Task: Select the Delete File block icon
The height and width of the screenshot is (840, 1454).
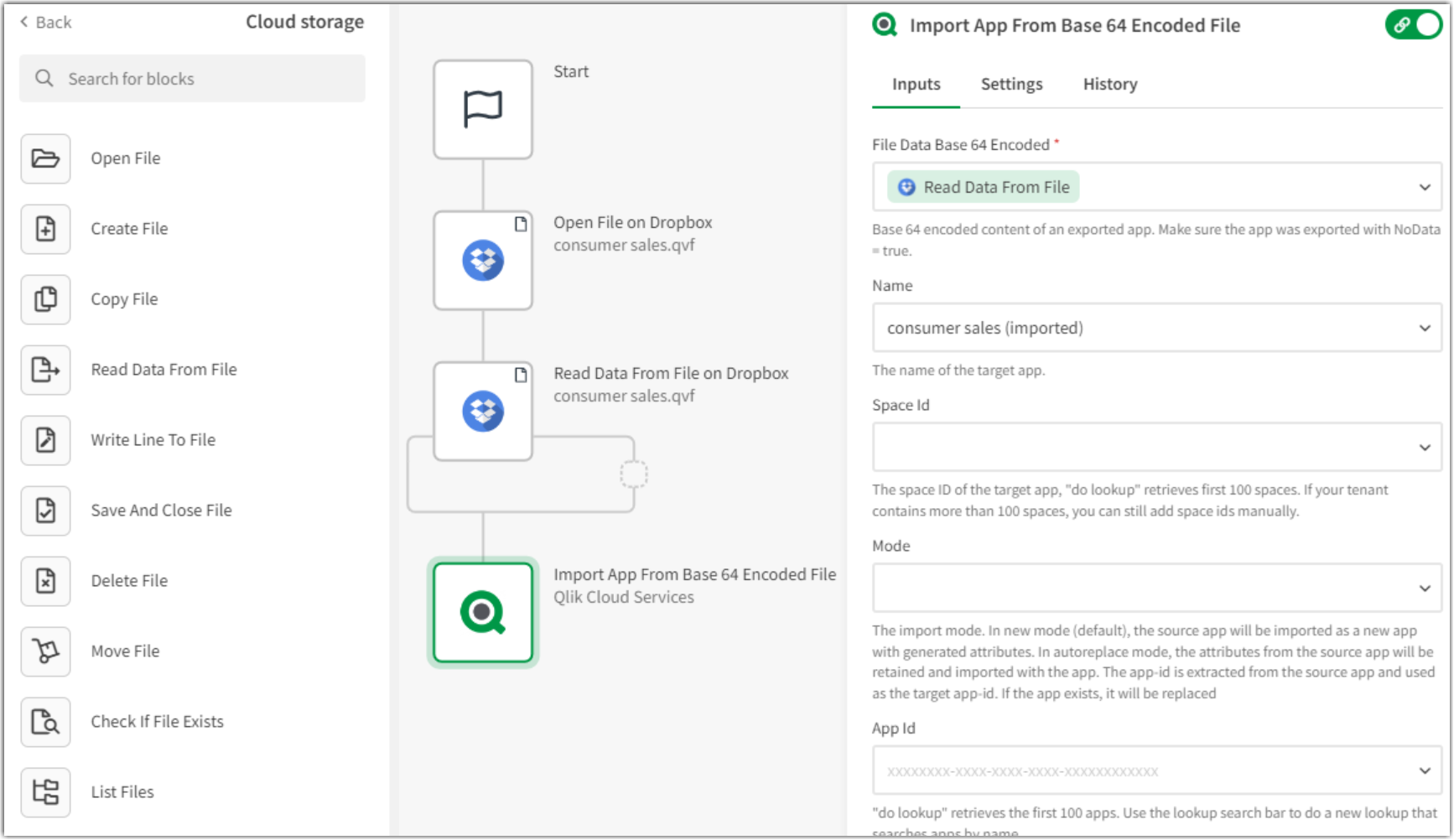Action: point(44,581)
